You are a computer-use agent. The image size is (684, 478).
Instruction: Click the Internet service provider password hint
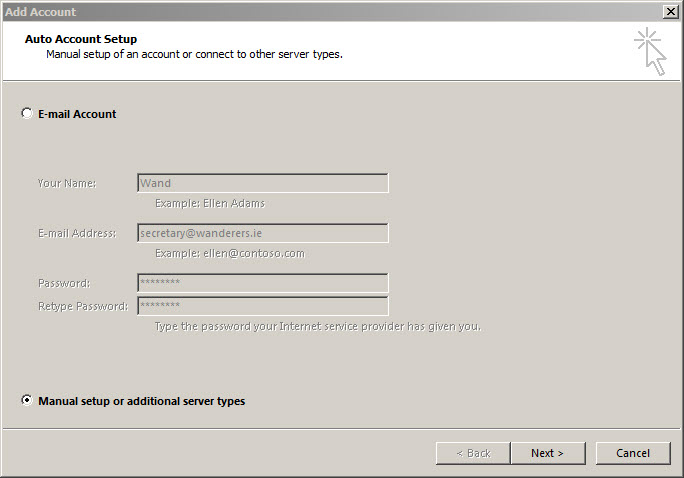318,327
